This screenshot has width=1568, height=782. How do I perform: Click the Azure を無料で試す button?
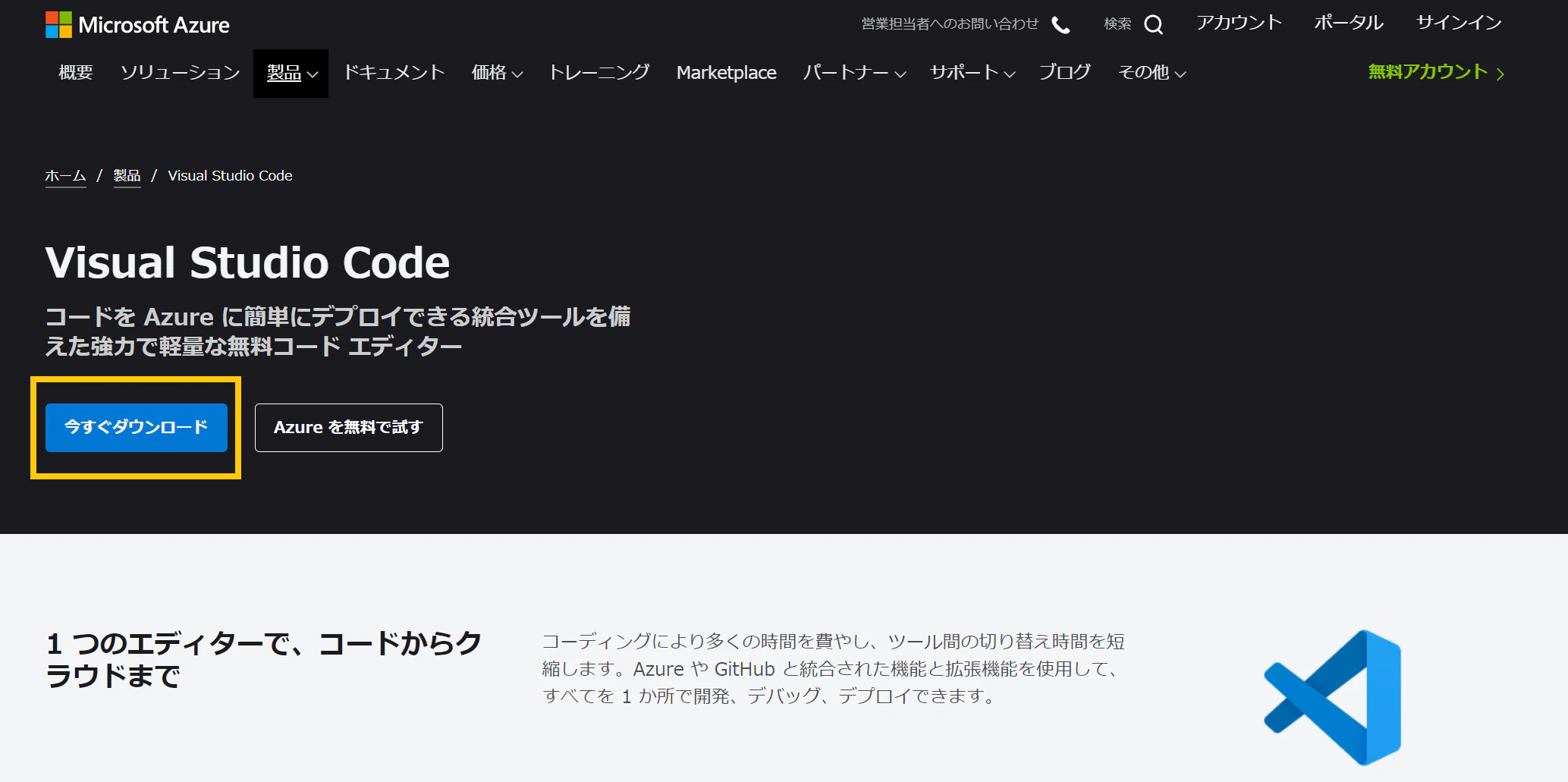(x=349, y=428)
